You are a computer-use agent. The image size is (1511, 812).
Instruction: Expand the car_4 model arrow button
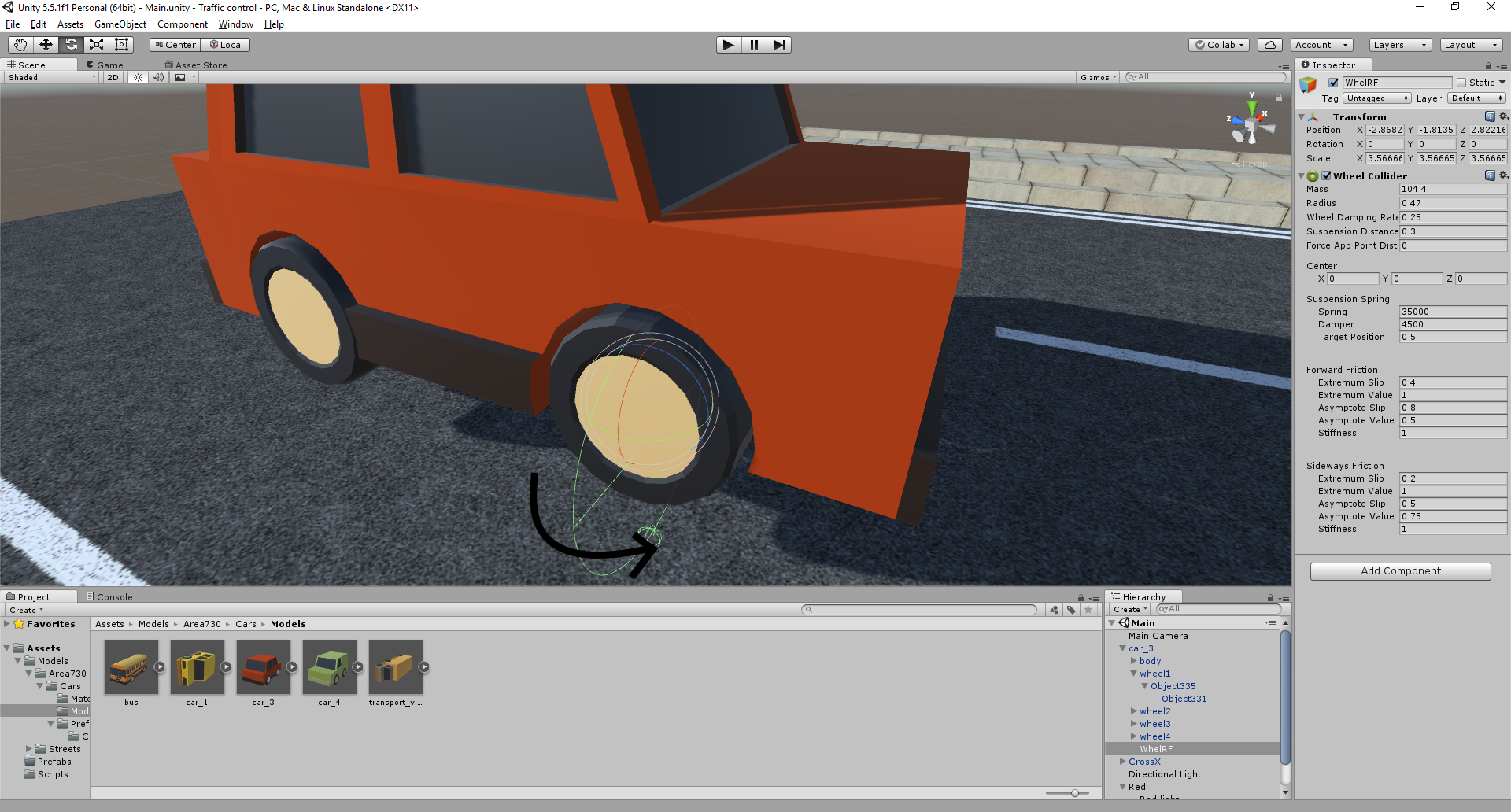(x=357, y=667)
